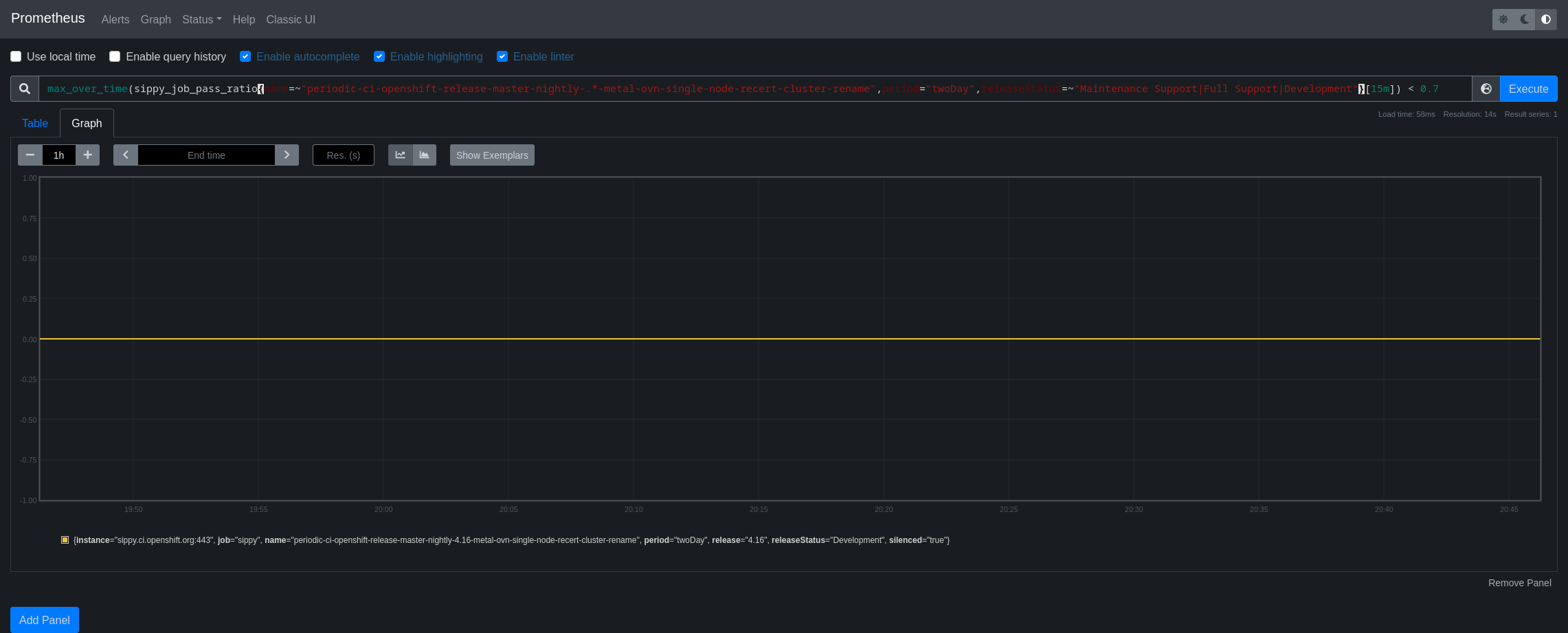Disable the Enable autocomplete checkbox
Viewport: 1568px width, 633px height.
click(245, 56)
